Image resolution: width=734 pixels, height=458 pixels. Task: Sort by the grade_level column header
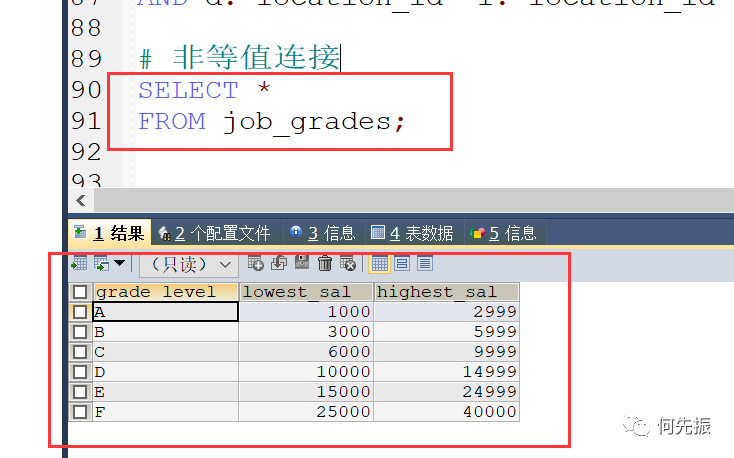coord(166,292)
